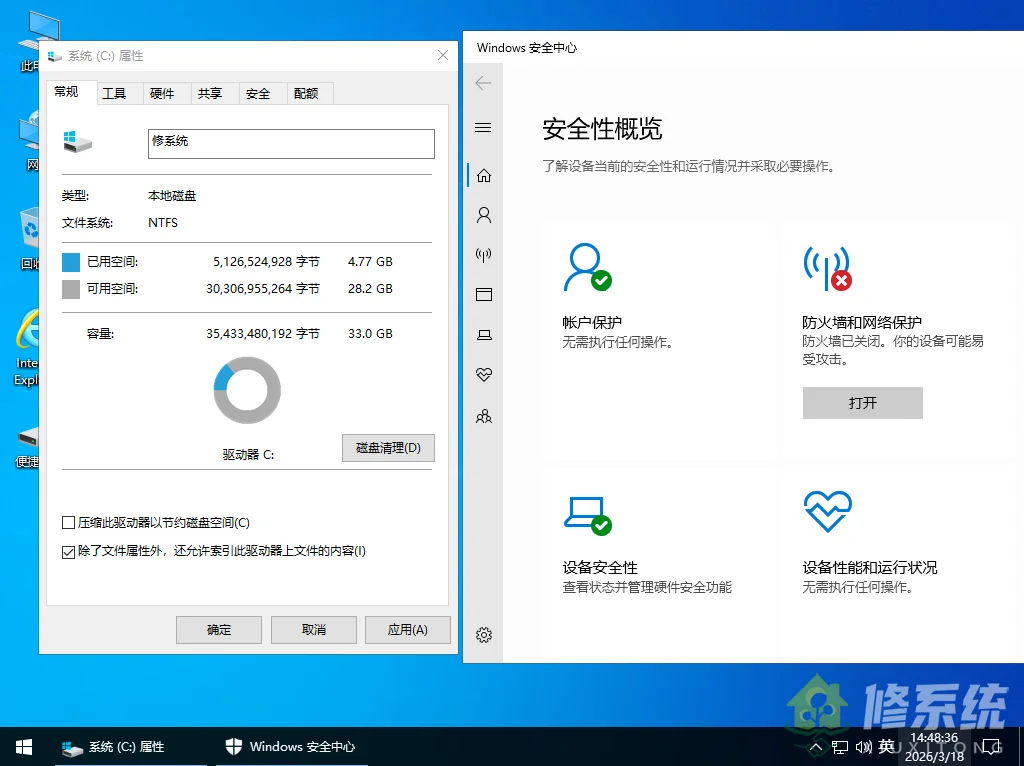Open Windows 安全中心 settings gear icon
Screen dimensions: 1024x766
pos(484,634)
